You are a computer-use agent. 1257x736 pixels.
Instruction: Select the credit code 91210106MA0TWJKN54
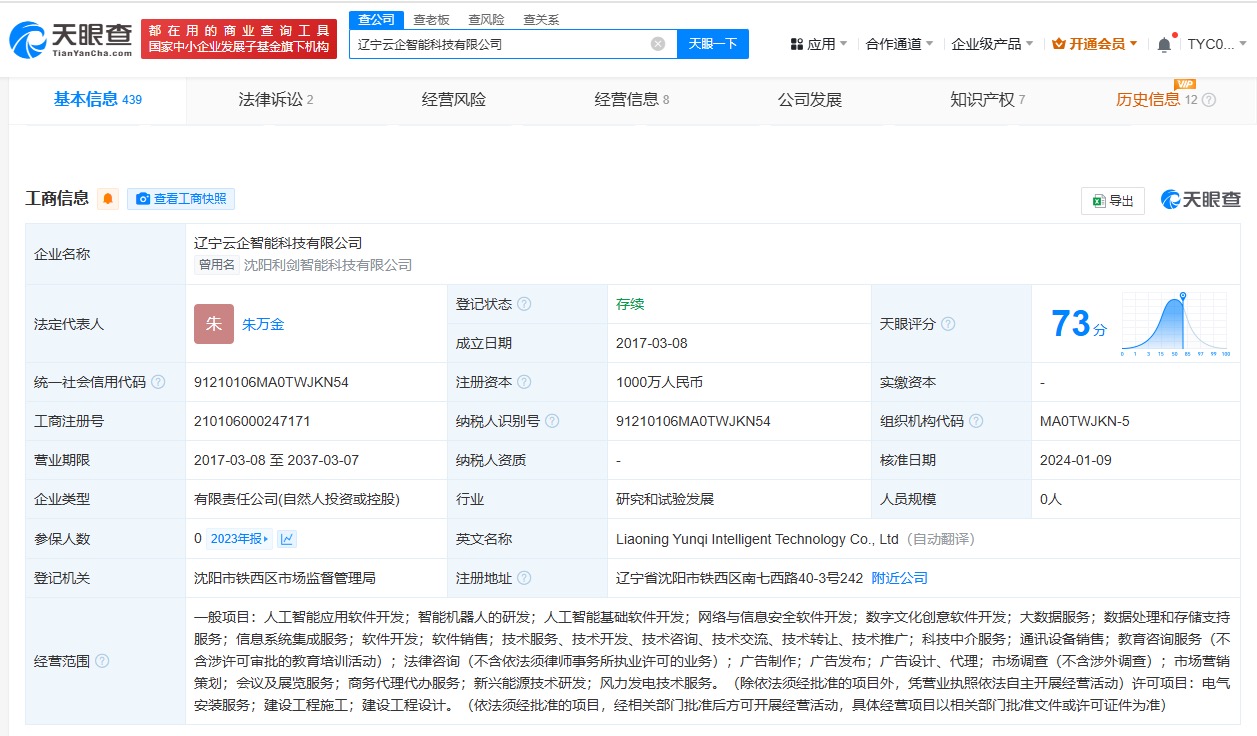click(x=271, y=382)
